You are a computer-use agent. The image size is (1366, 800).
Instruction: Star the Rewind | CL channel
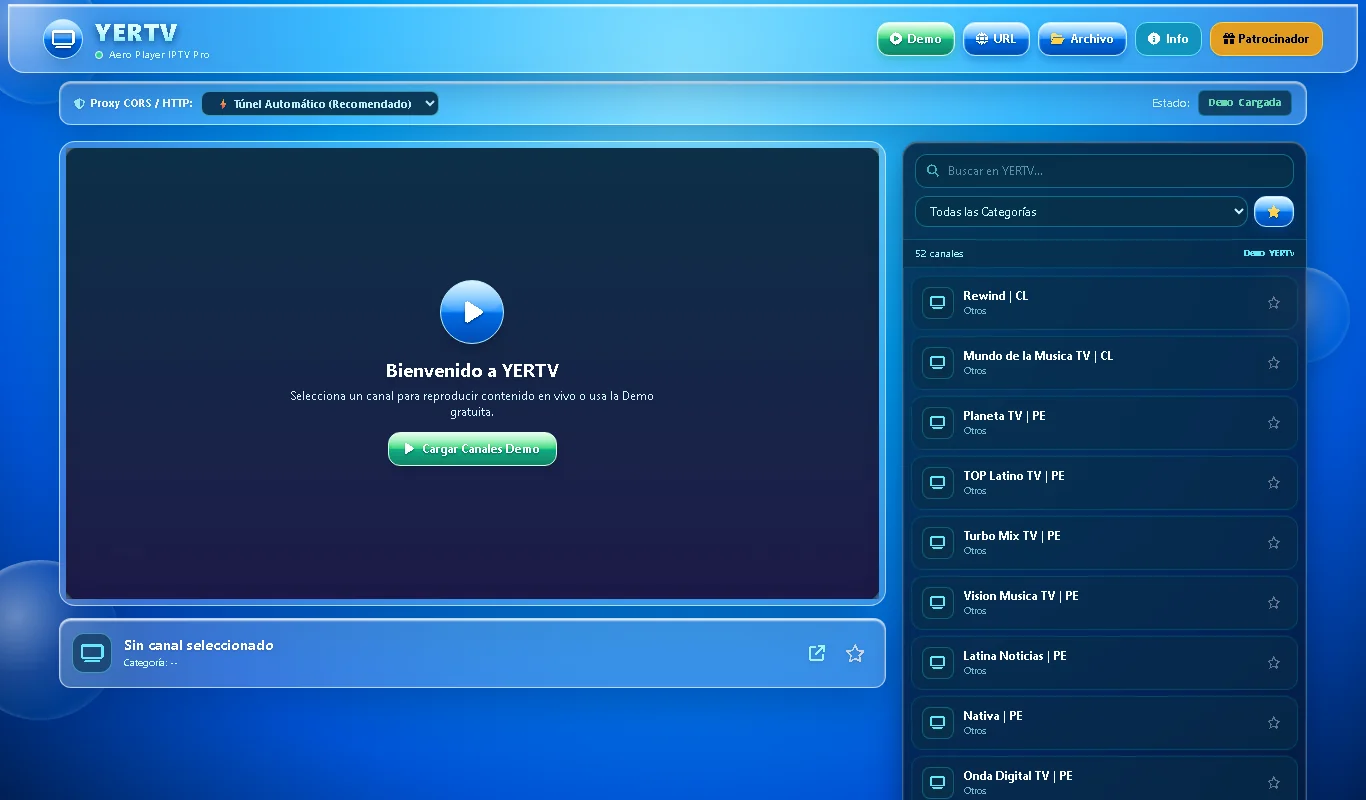coord(1274,303)
